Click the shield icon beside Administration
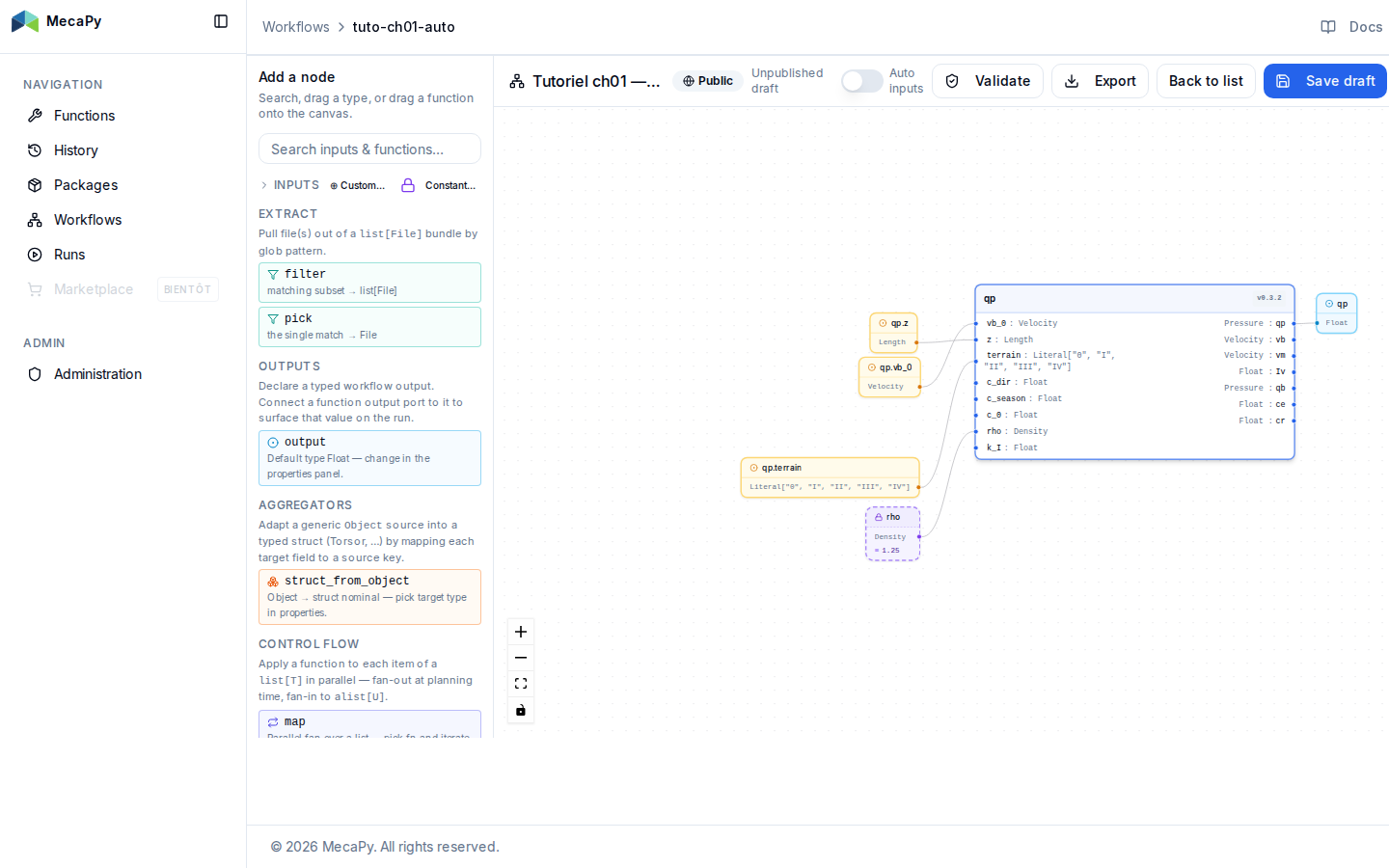Viewport: 1389px width, 868px height. [35, 374]
